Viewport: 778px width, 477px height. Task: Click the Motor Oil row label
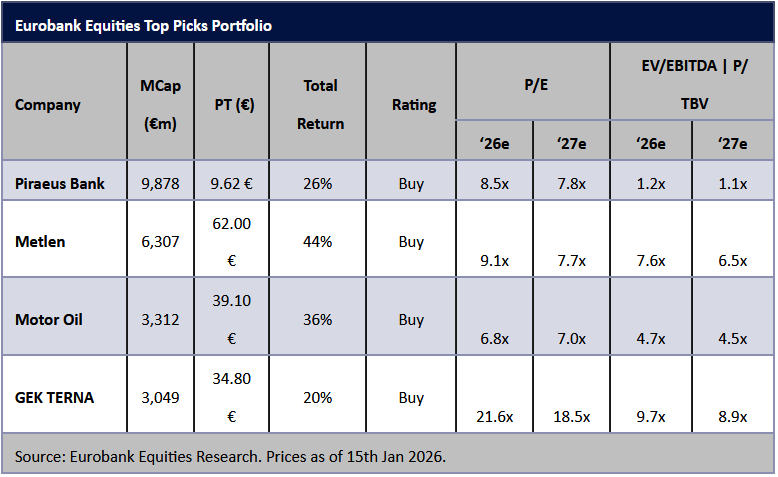coord(49,320)
